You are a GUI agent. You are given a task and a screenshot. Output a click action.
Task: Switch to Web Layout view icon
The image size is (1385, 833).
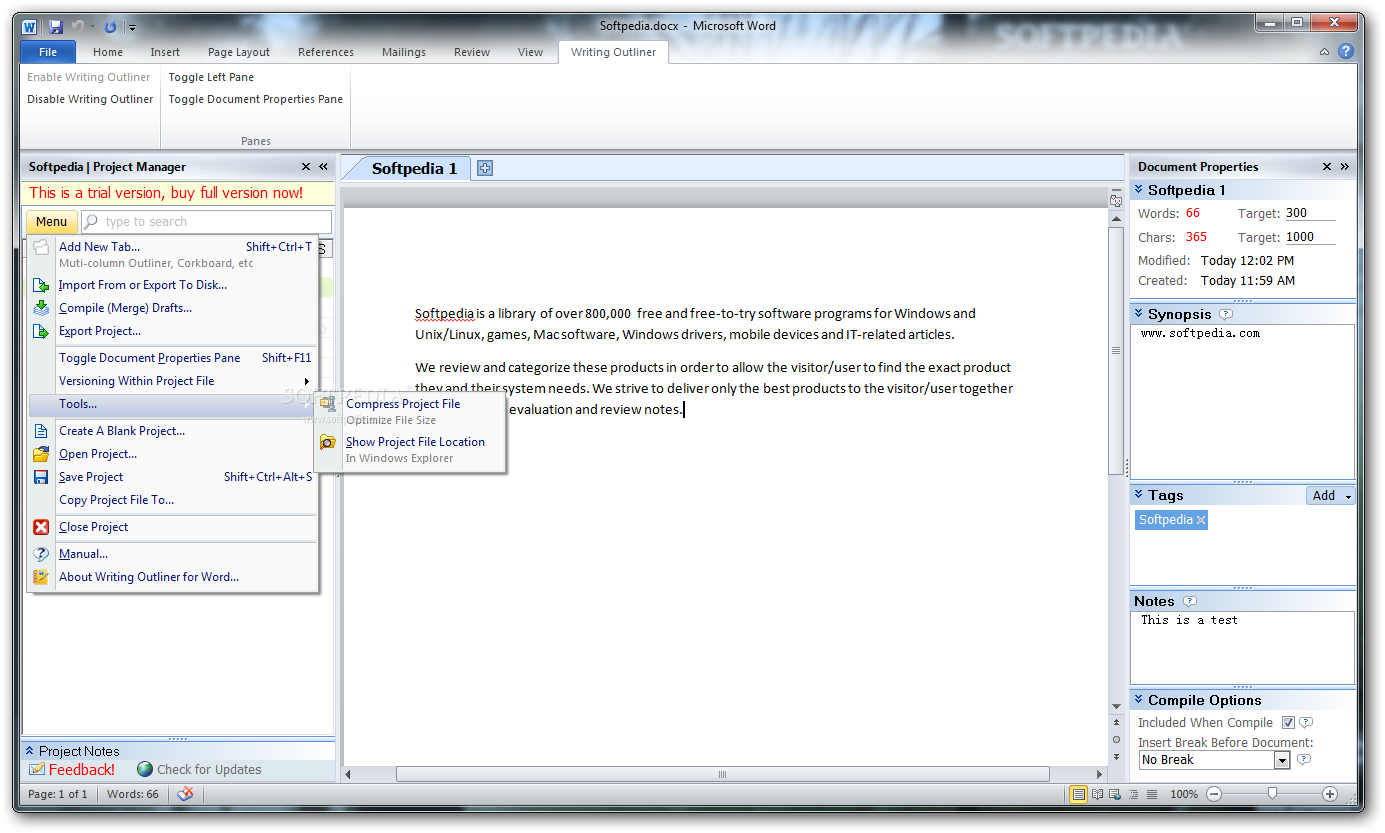pyautogui.click(x=1116, y=794)
